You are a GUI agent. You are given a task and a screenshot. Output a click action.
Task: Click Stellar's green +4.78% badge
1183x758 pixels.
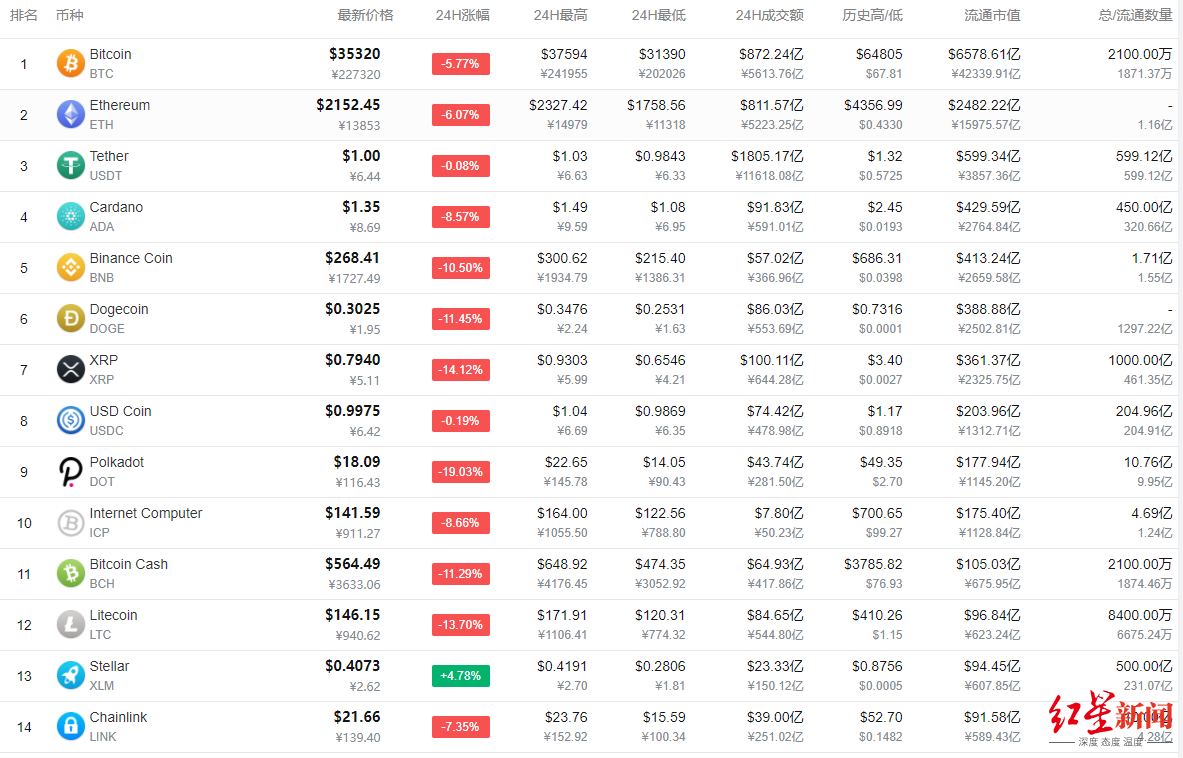click(461, 676)
